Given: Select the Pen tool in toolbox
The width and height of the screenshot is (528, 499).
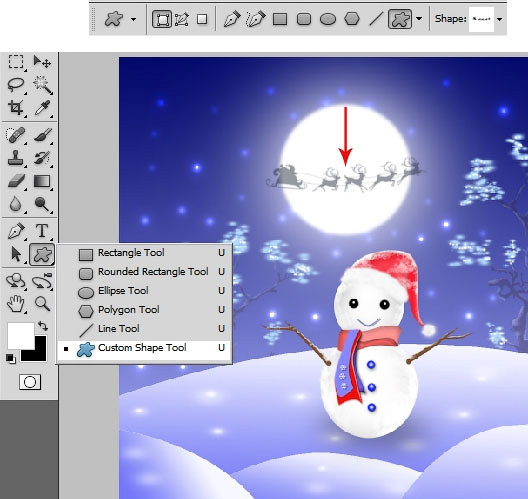Looking at the screenshot, I should pos(16,231).
